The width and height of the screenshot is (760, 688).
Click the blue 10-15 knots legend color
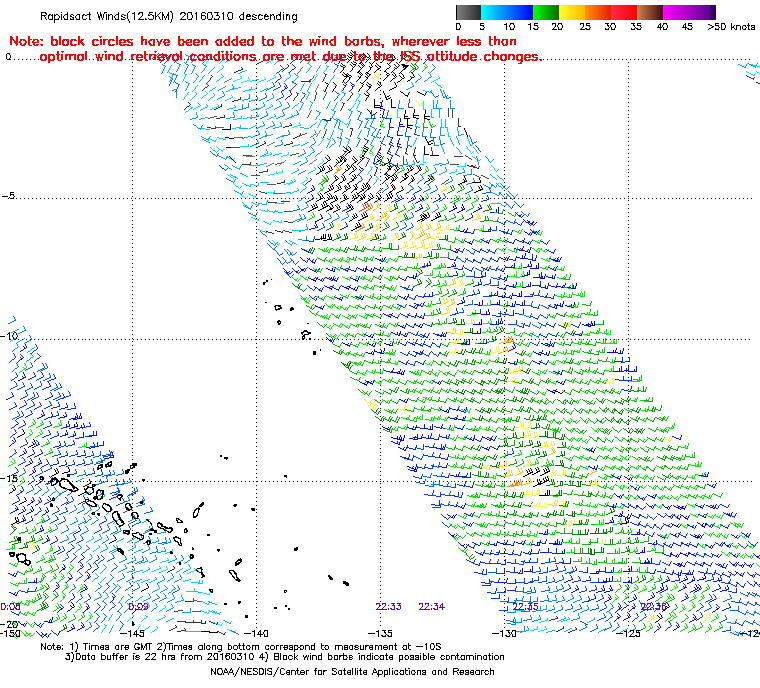click(x=520, y=12)
